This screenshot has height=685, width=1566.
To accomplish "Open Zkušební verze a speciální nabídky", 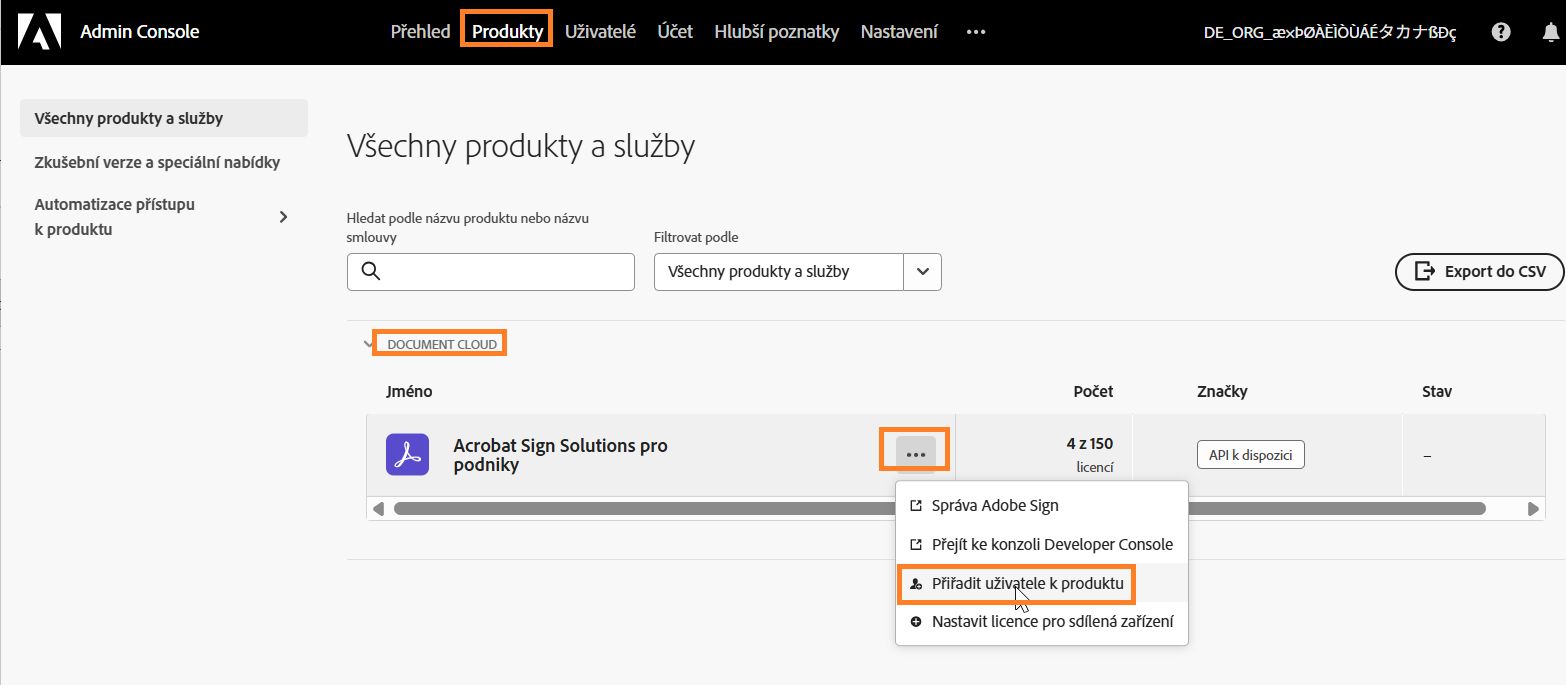I will pyautogui.click(x=156, y=161).
